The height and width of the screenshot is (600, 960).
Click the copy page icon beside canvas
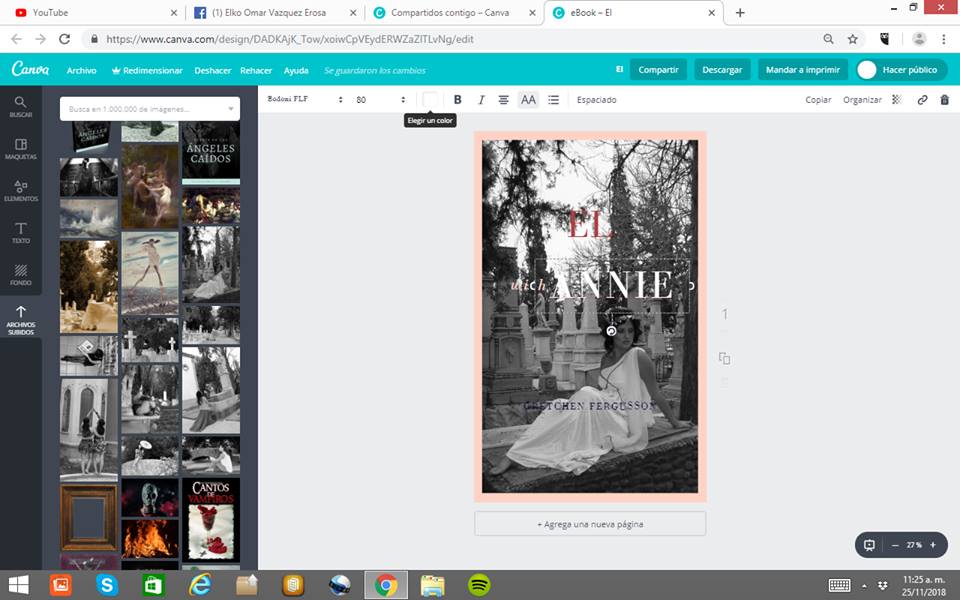coord(725,358)
